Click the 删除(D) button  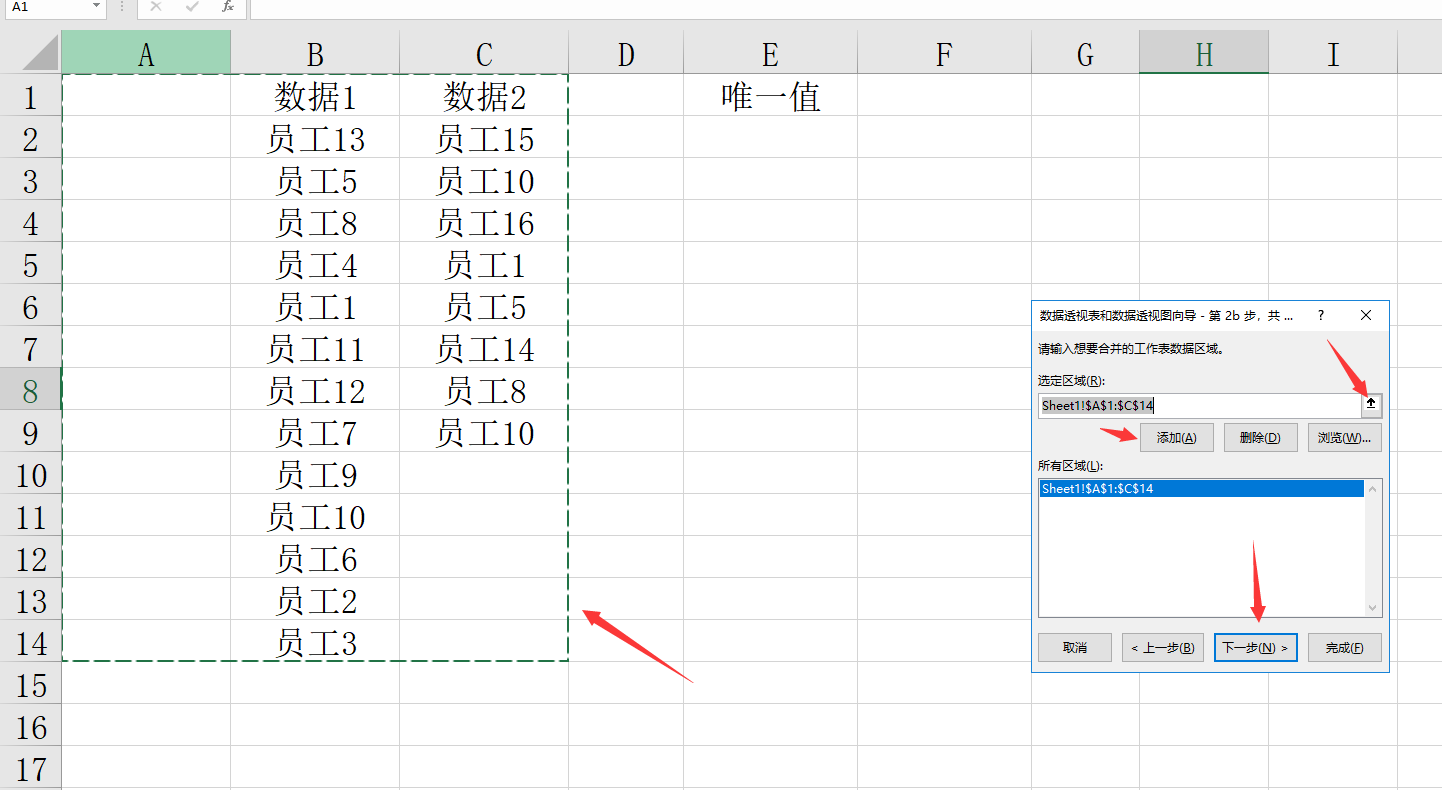coord(1260,438)
